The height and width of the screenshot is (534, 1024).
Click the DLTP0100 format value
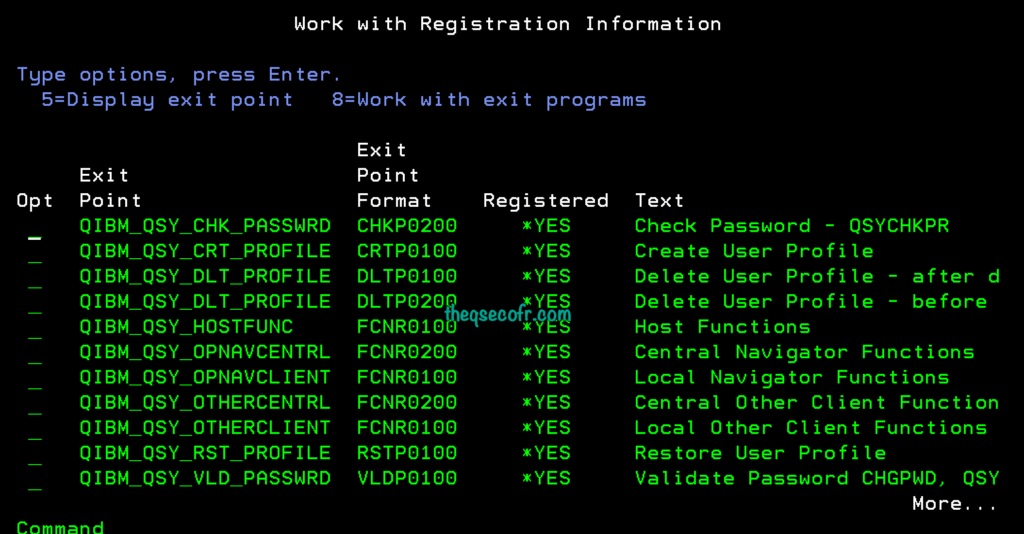407,276
